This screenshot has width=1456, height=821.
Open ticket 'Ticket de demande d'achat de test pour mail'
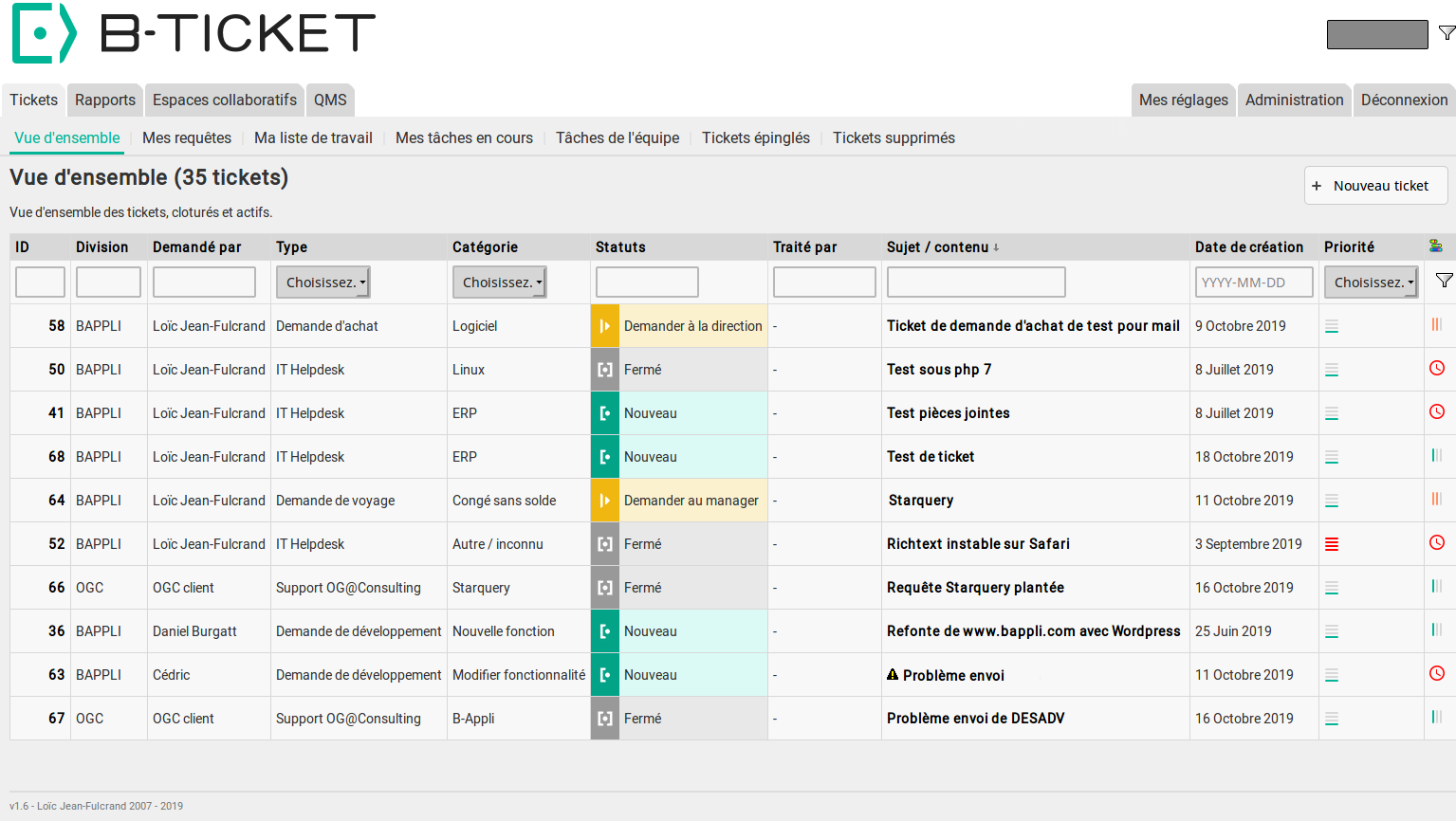pos(1033,326)
